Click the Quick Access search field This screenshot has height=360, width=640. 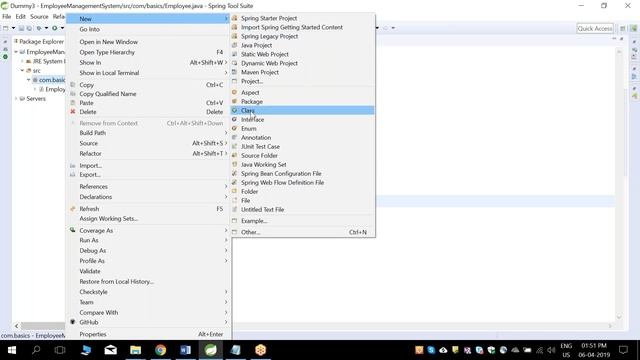[x=595, y=28]
